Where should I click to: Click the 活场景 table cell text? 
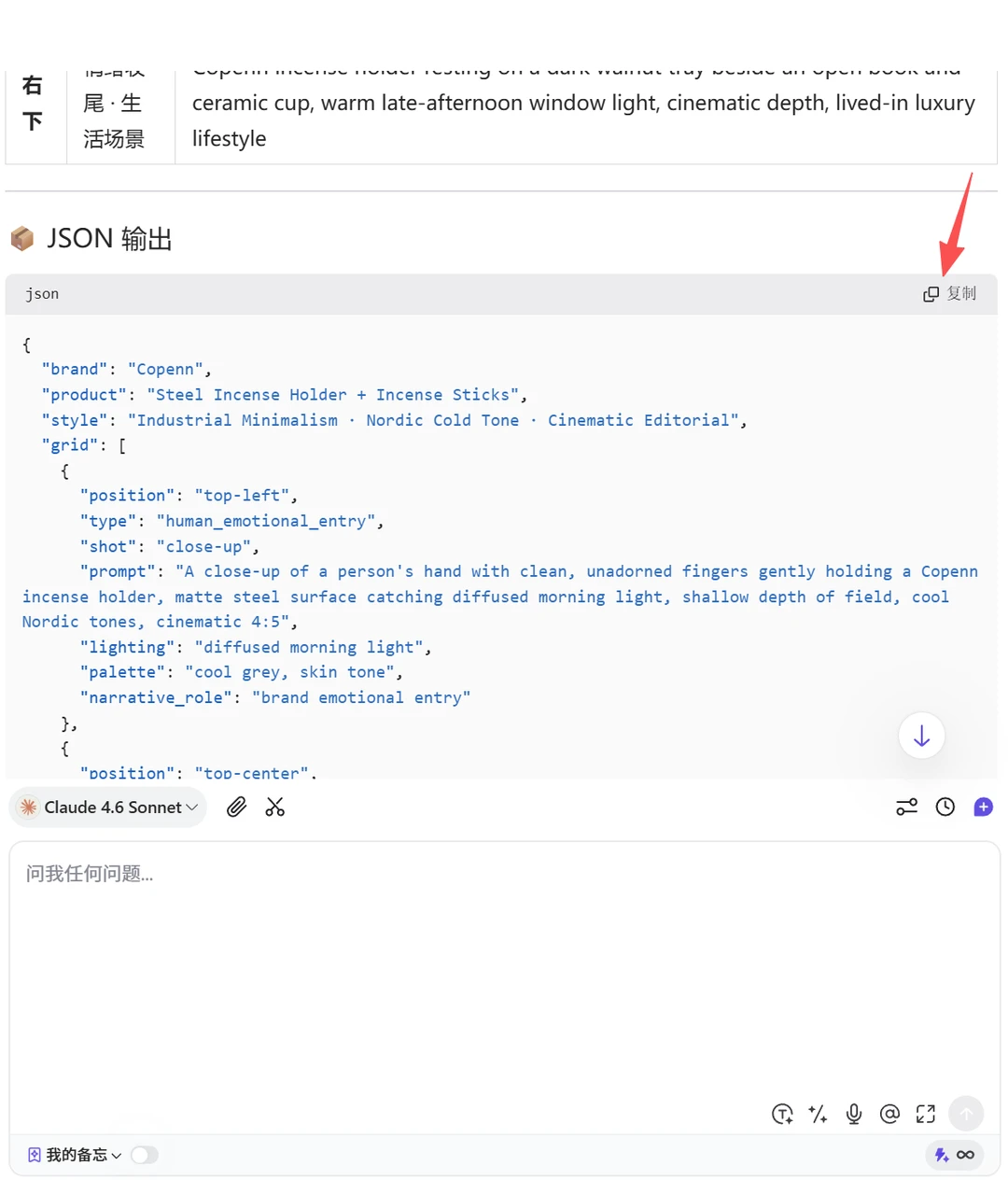pos(114,139)
